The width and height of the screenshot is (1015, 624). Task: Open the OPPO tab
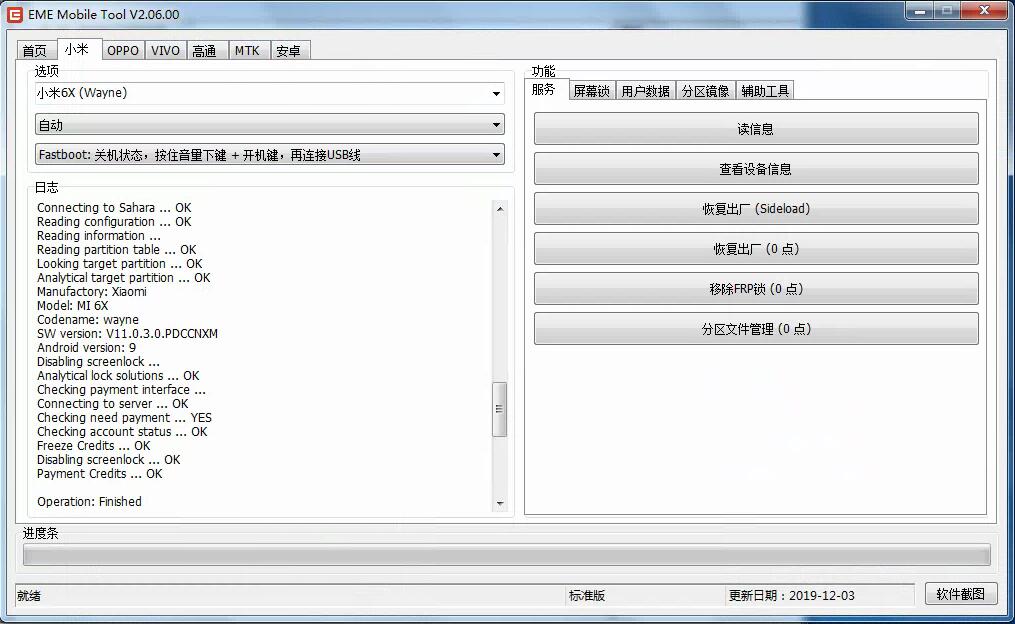123,50
